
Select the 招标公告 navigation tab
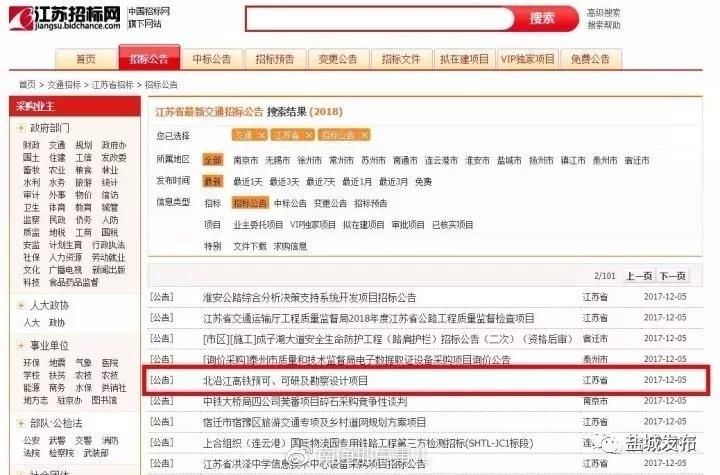[x=149, y=58]
